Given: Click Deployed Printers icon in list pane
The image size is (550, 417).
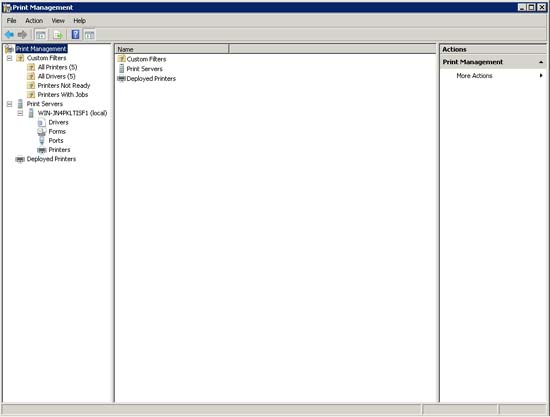Looking at the screenshot, I should [121, 79].
